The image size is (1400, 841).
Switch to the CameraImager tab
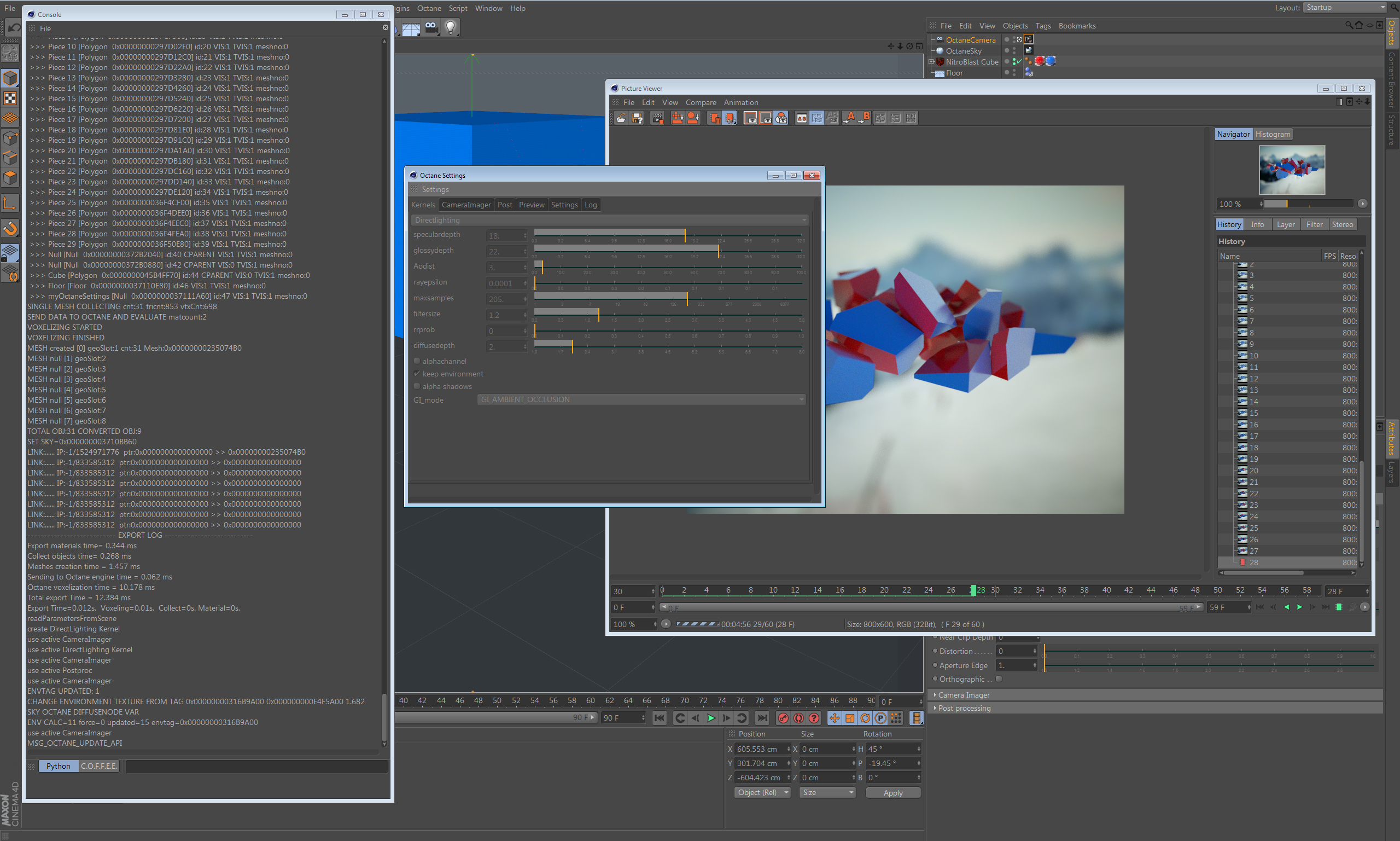coord(466,205)
